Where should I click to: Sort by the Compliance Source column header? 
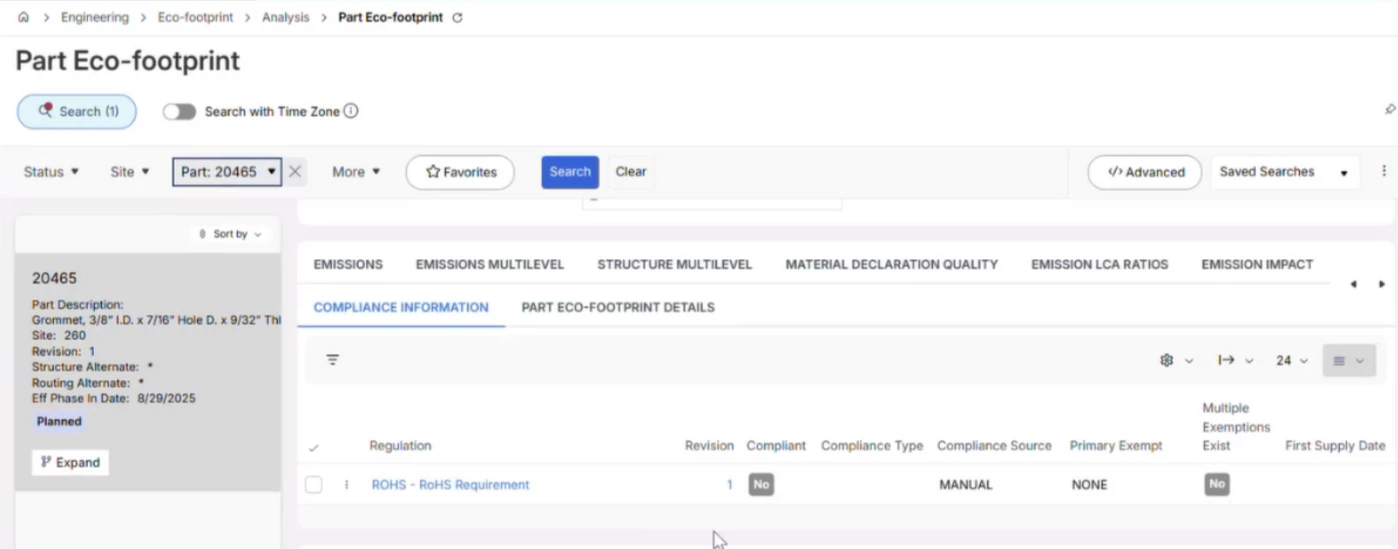point(994,446)
